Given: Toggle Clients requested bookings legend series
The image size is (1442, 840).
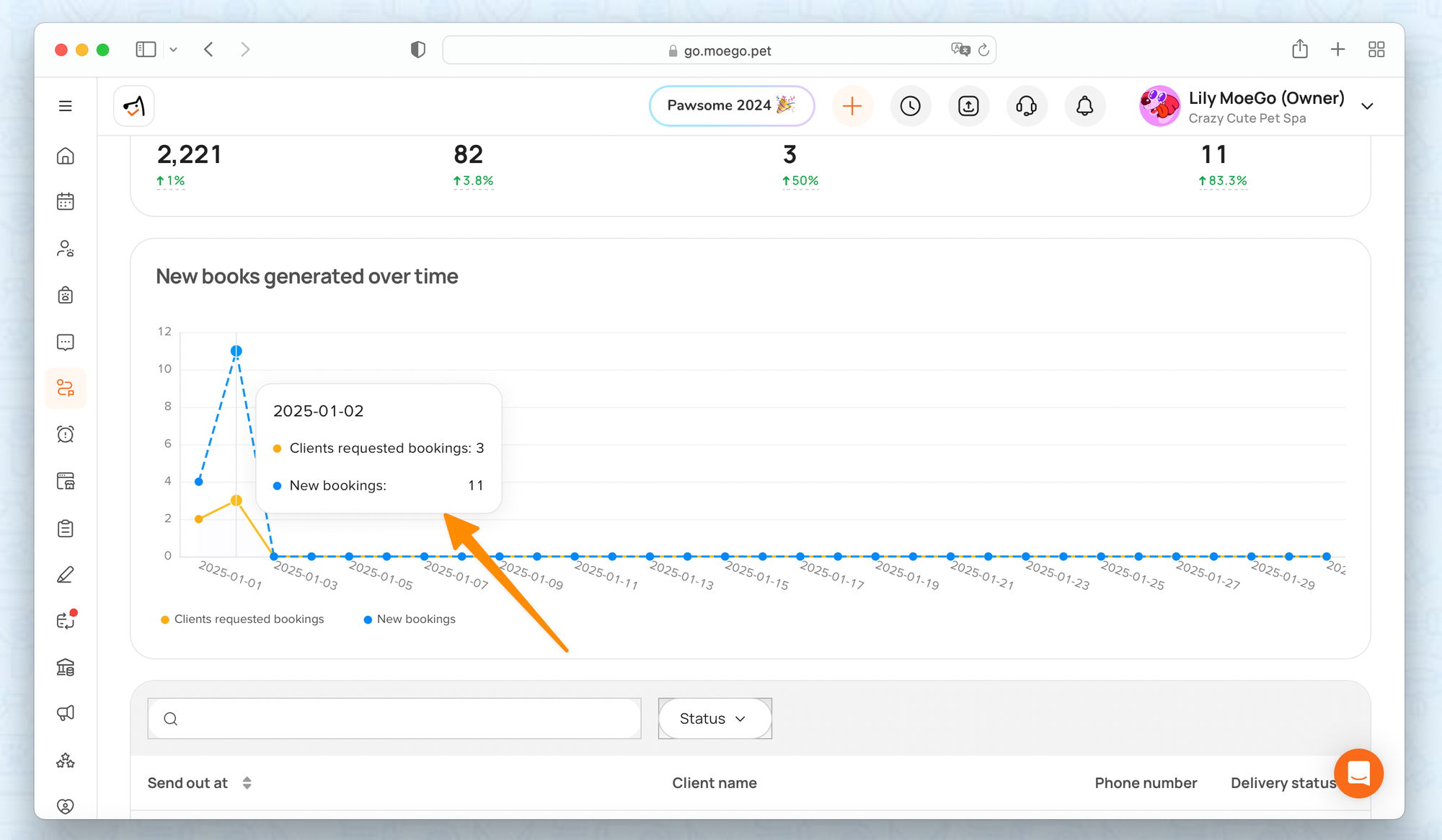Looking at the screenshot, I should click(242, 619).
